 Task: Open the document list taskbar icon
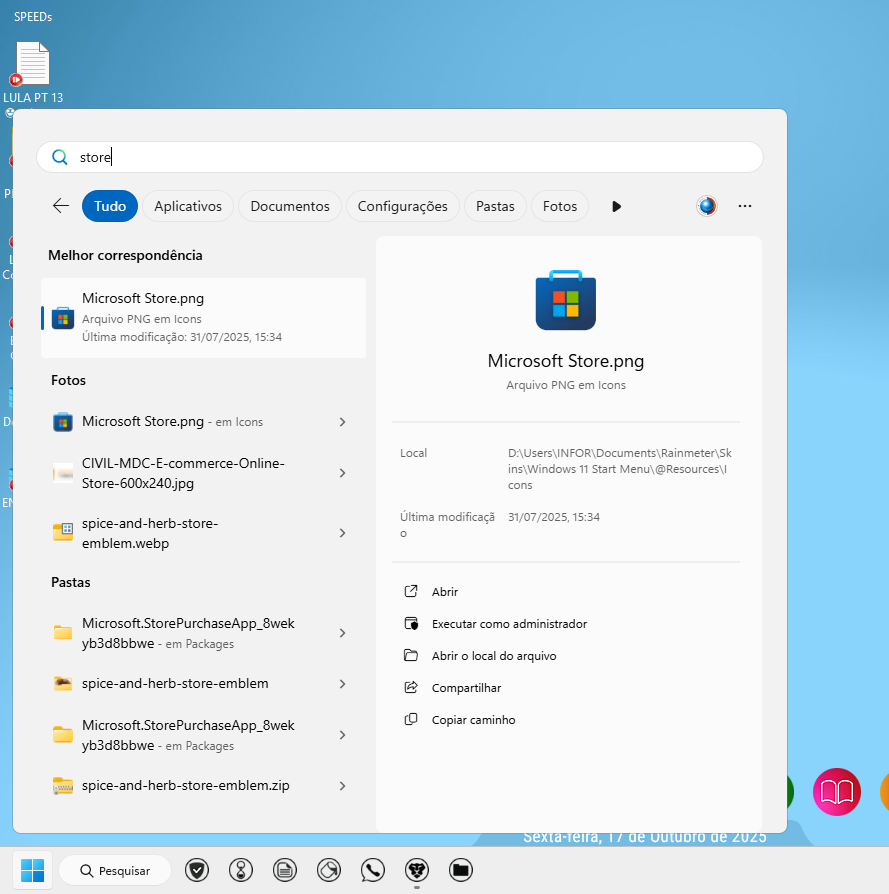[x=285, y=870]
